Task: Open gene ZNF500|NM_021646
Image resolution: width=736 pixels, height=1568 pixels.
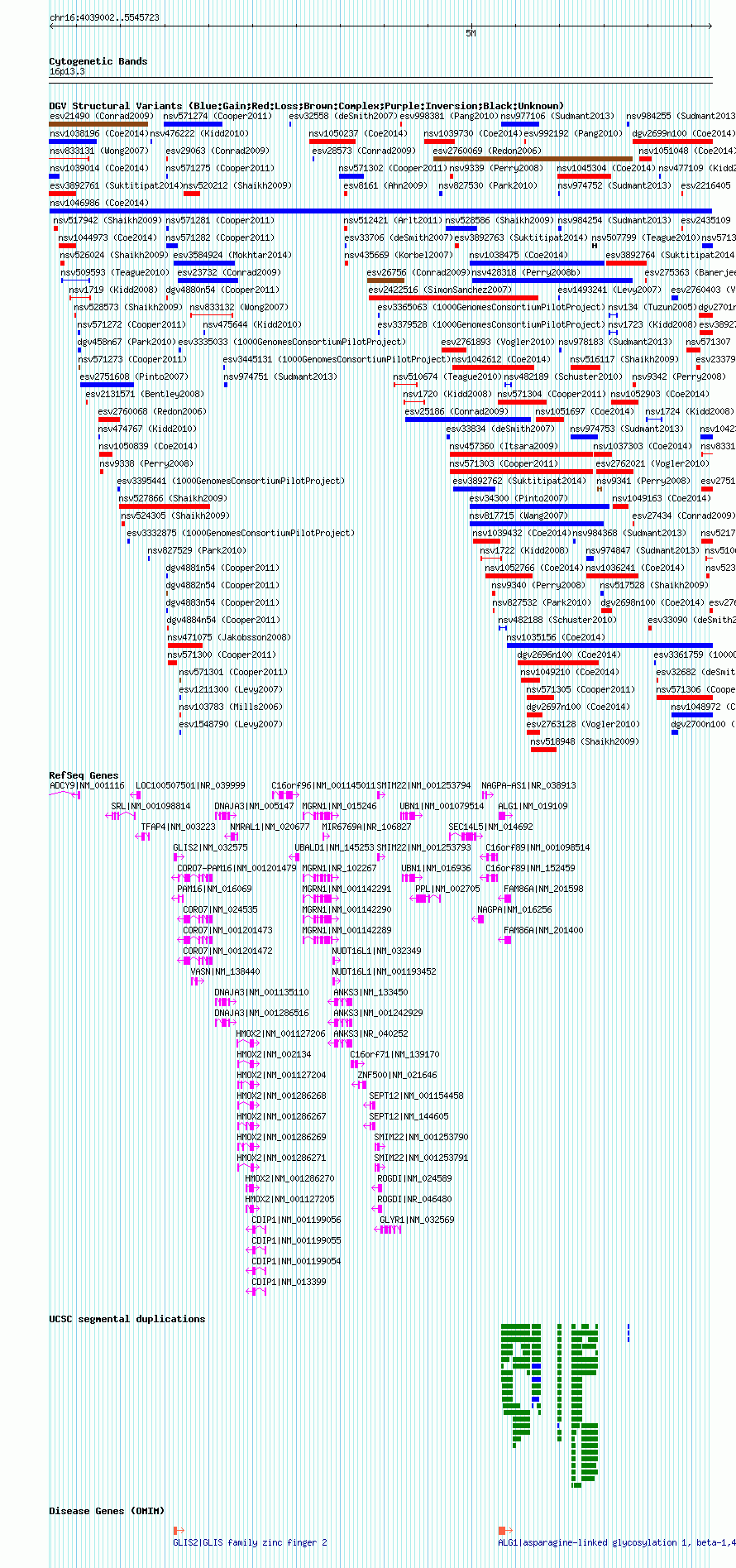Action: pos(397,1075)
